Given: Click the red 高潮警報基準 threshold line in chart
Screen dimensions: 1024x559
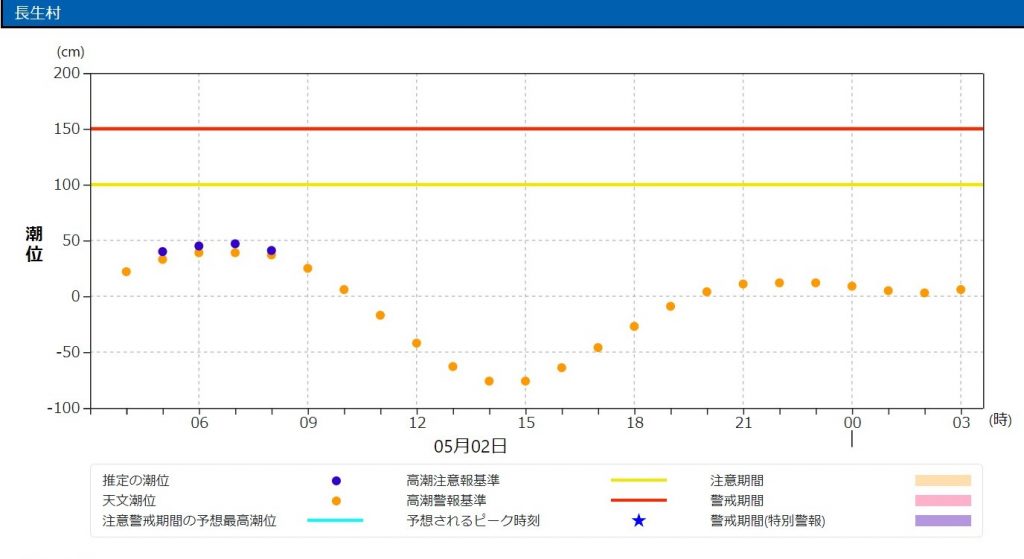Looking at the screenshot, I should (x=537, y=129).
